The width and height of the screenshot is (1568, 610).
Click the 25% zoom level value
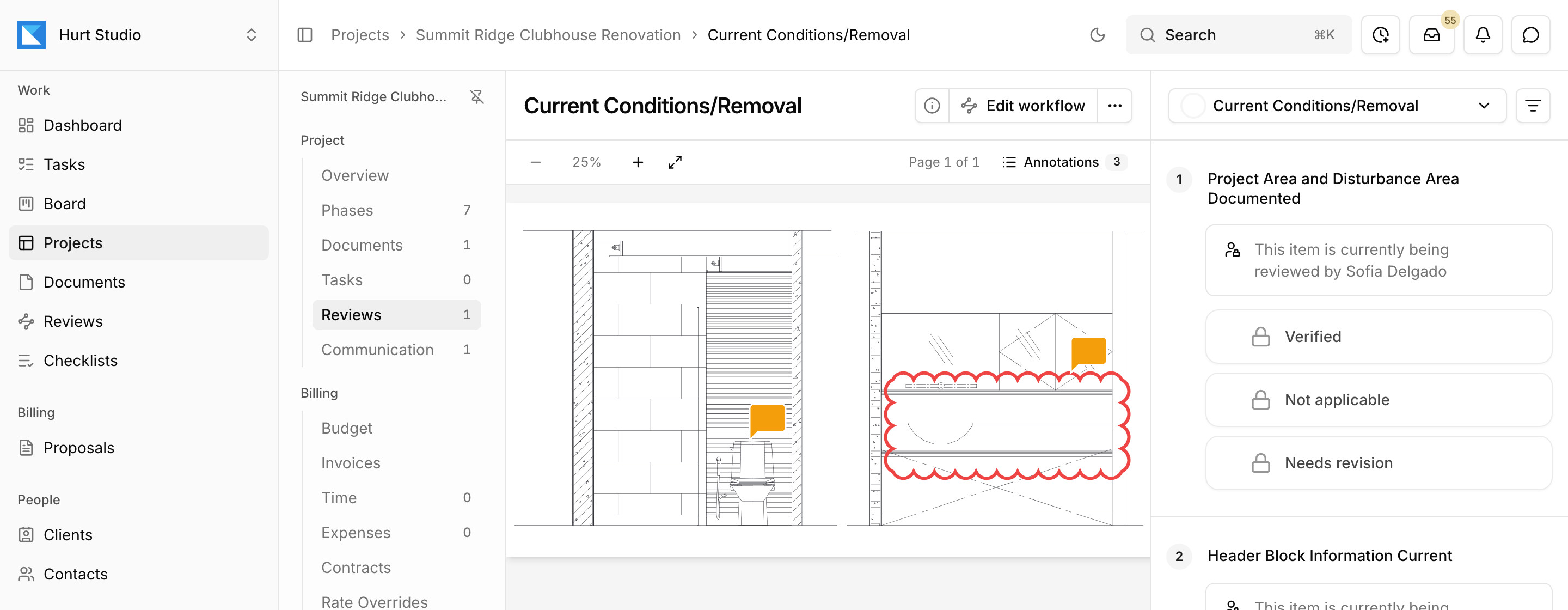(586, 162)
